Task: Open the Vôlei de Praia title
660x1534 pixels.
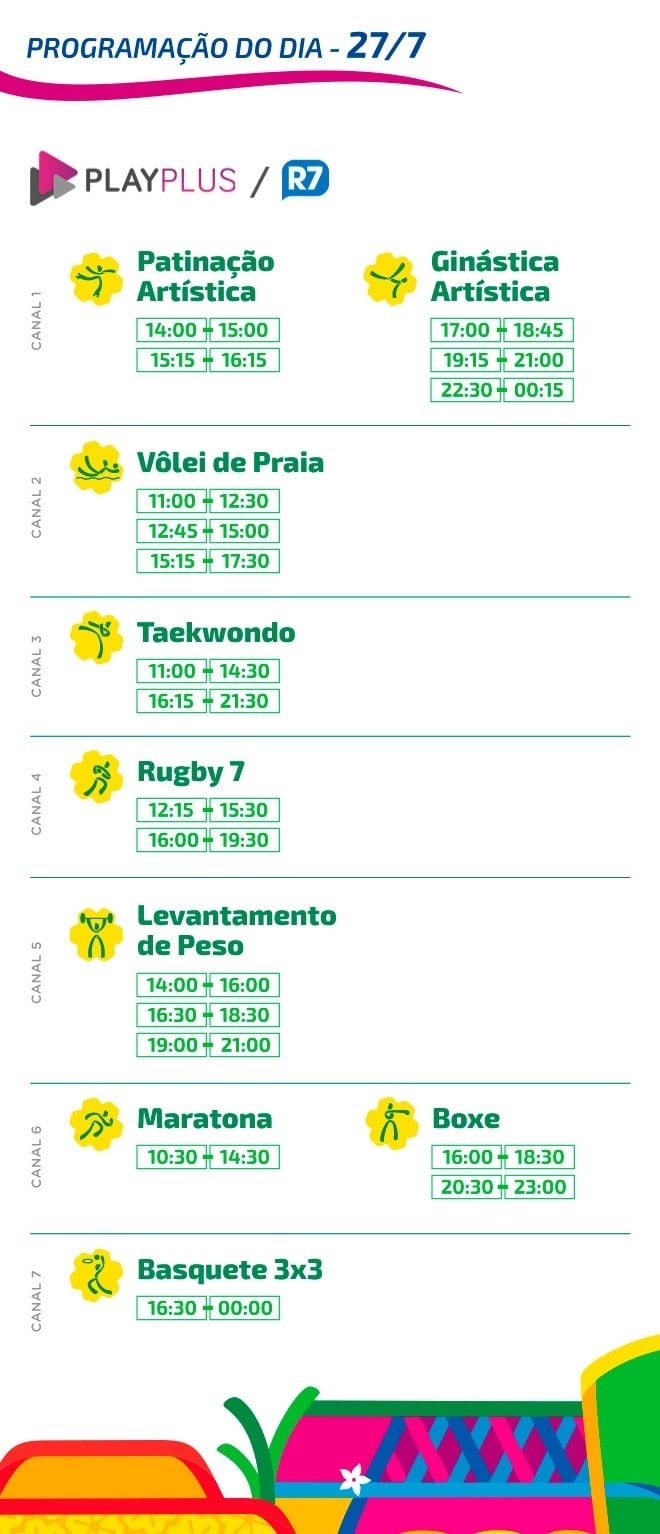Action: pos(230,463)
